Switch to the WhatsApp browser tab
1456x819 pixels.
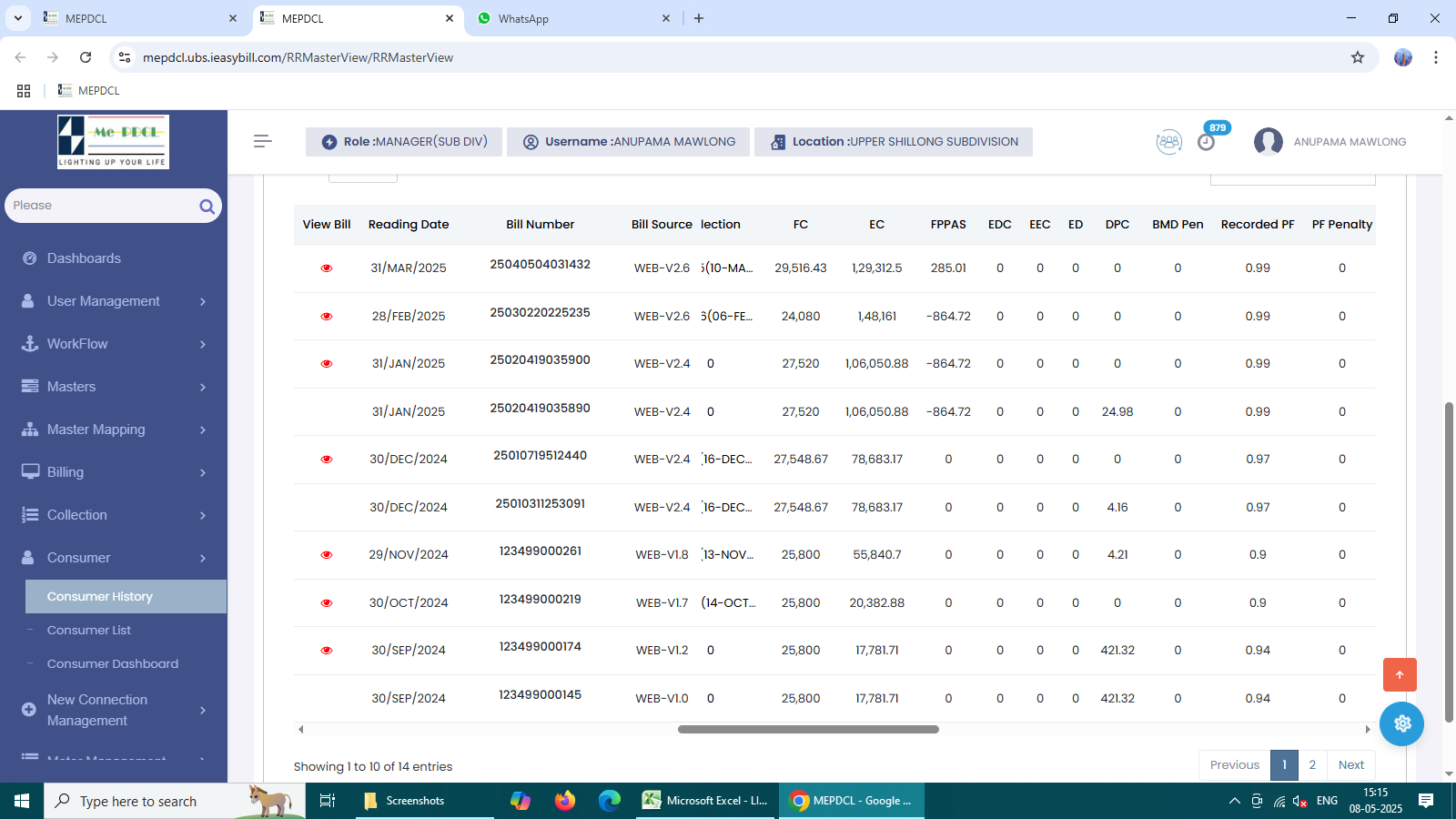(575, 18)
